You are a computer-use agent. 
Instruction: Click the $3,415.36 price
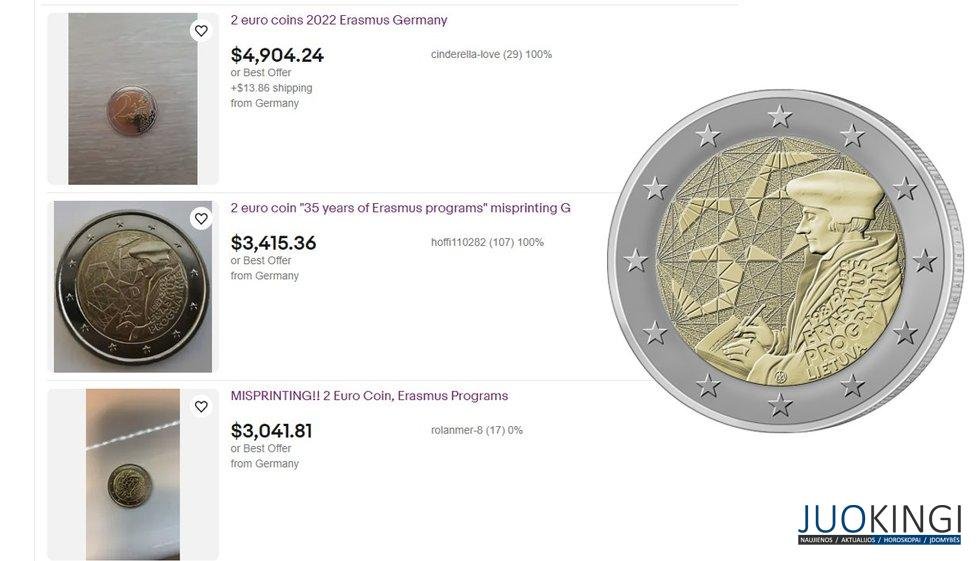point(273,243)
